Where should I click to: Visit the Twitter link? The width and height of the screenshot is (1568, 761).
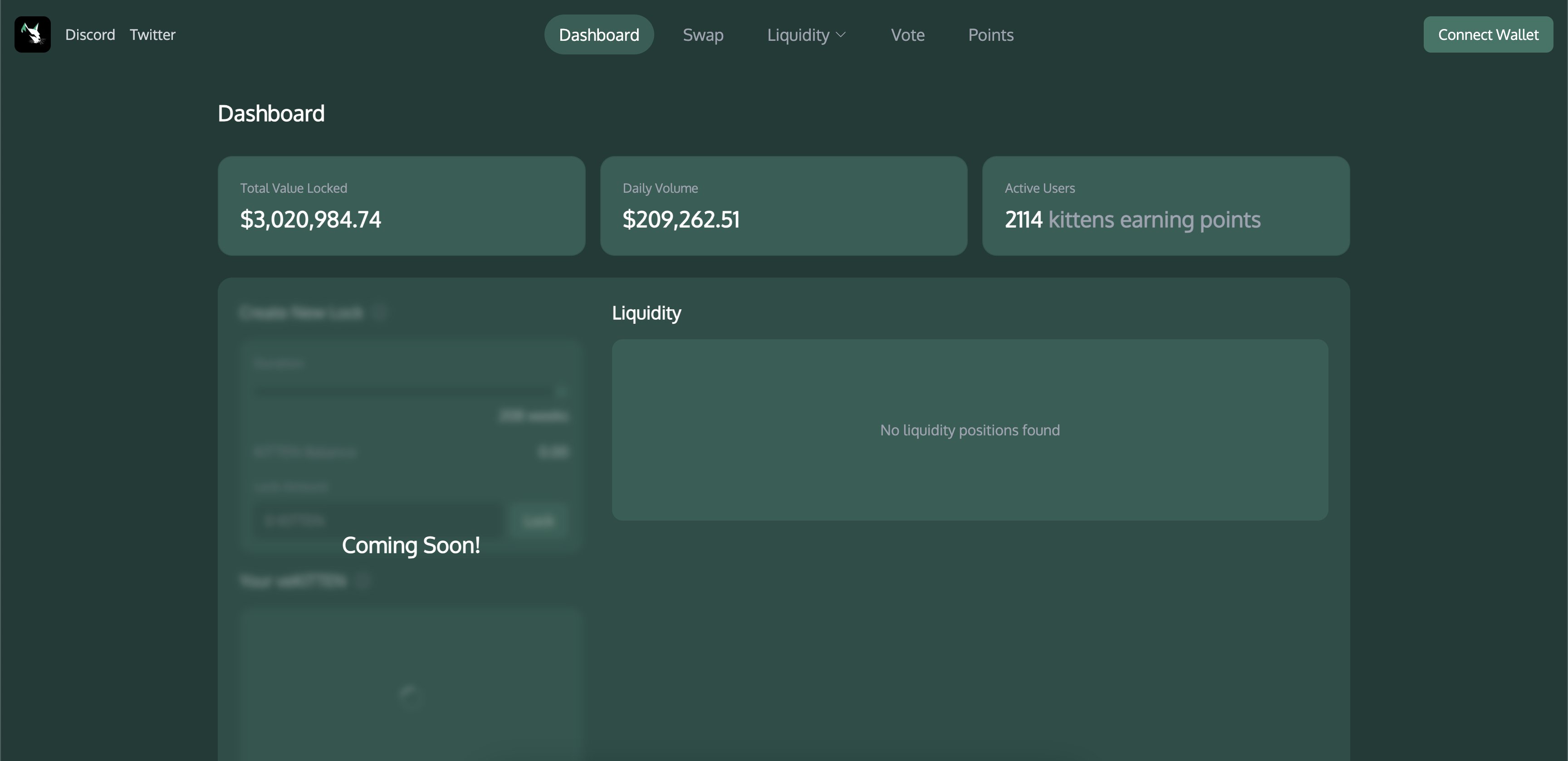tap(152, 34)
